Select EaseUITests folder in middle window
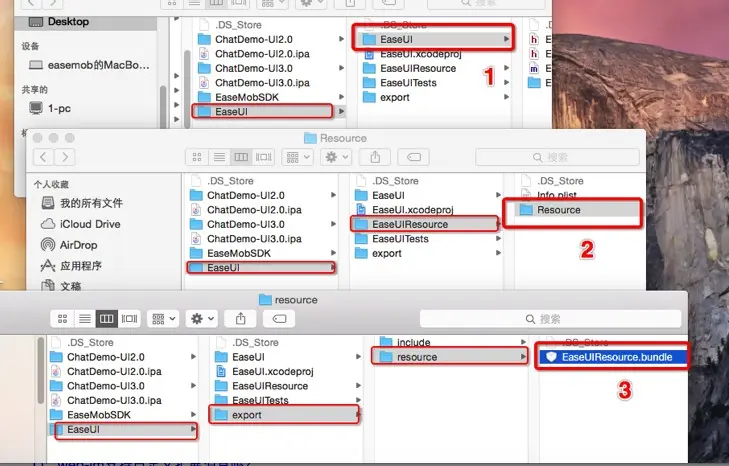Viewport: 729px width, 466px height. pyautogui.click(x=400, y=239)
